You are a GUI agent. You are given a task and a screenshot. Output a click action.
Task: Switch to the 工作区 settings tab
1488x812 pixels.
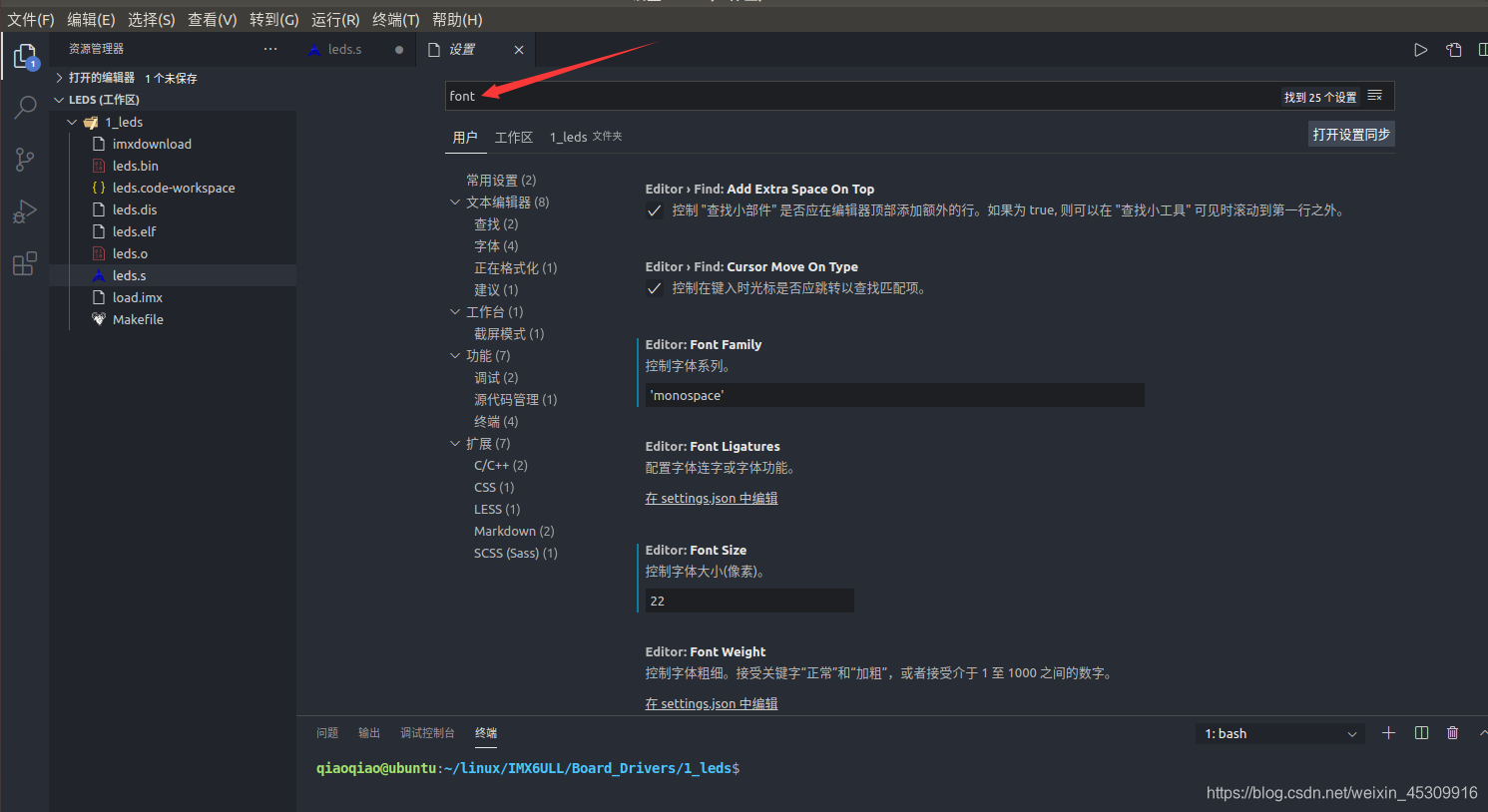pyautogui.click(x=514, y=137)
